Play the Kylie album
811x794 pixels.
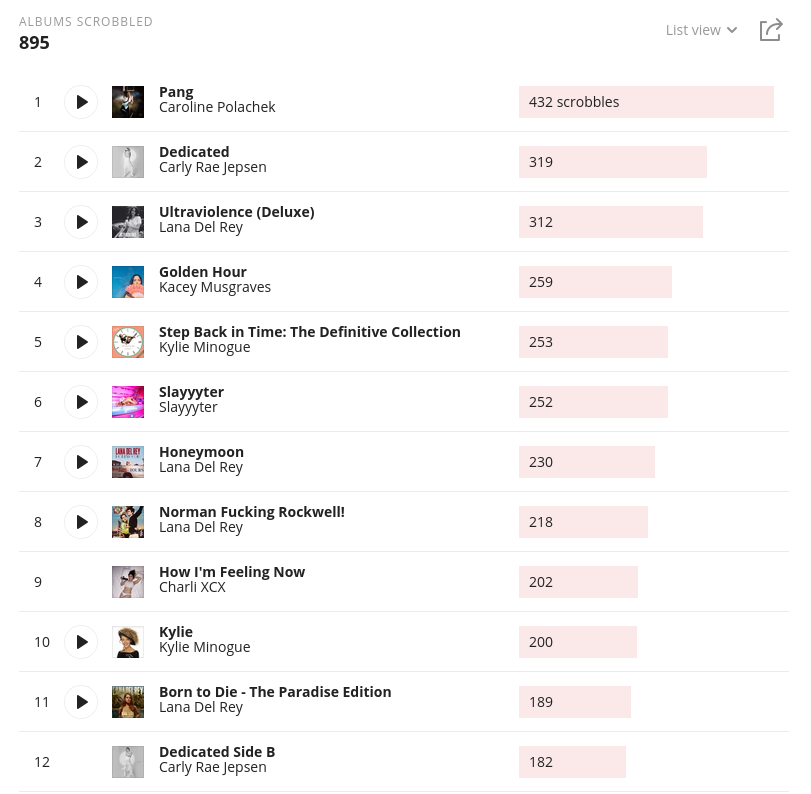tap(81, 642)
